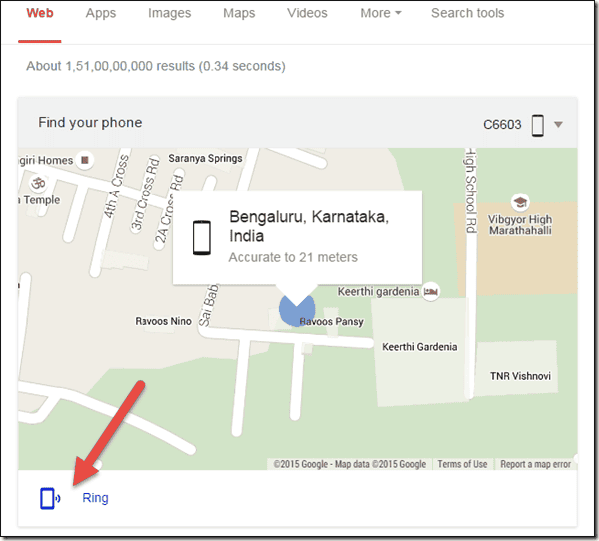Select the C6603 device label
The width and height of the screenshot is (599, 541).
502,125
